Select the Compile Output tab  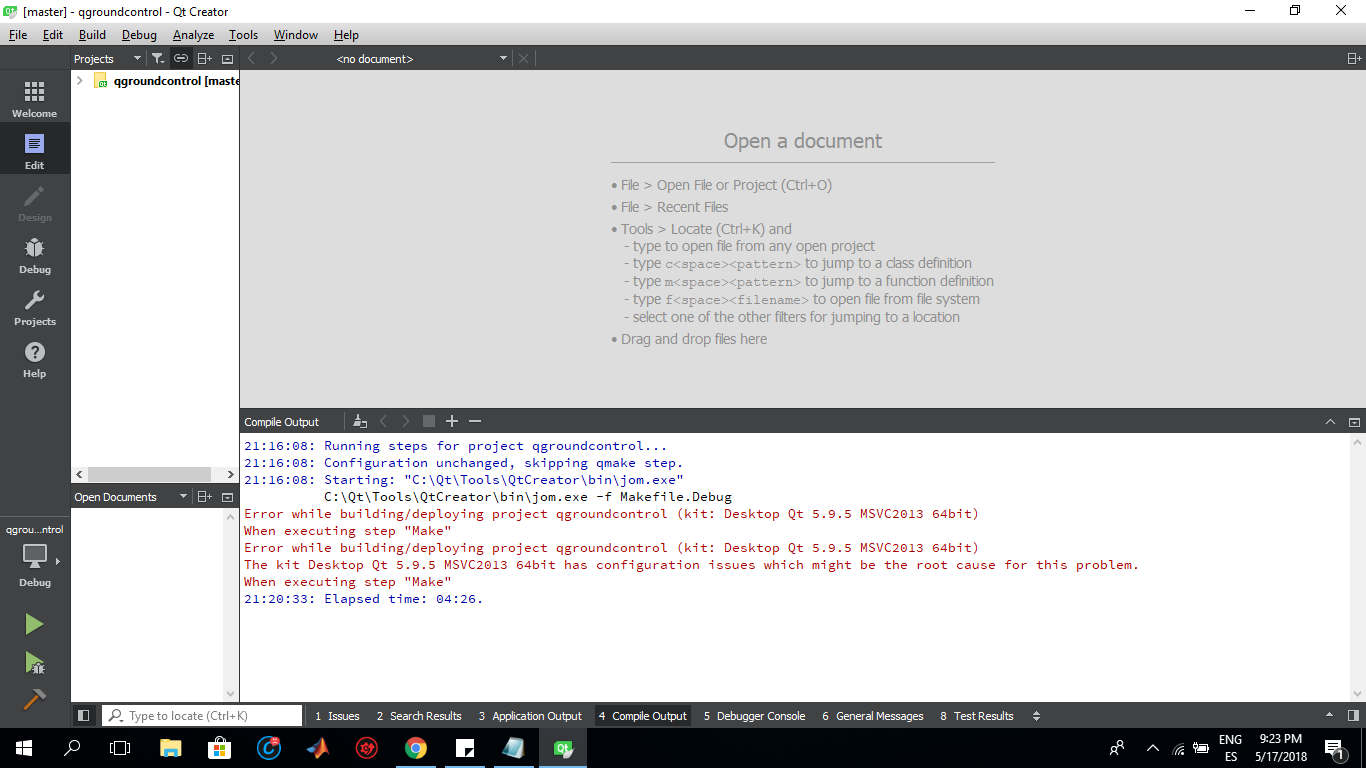643,716
